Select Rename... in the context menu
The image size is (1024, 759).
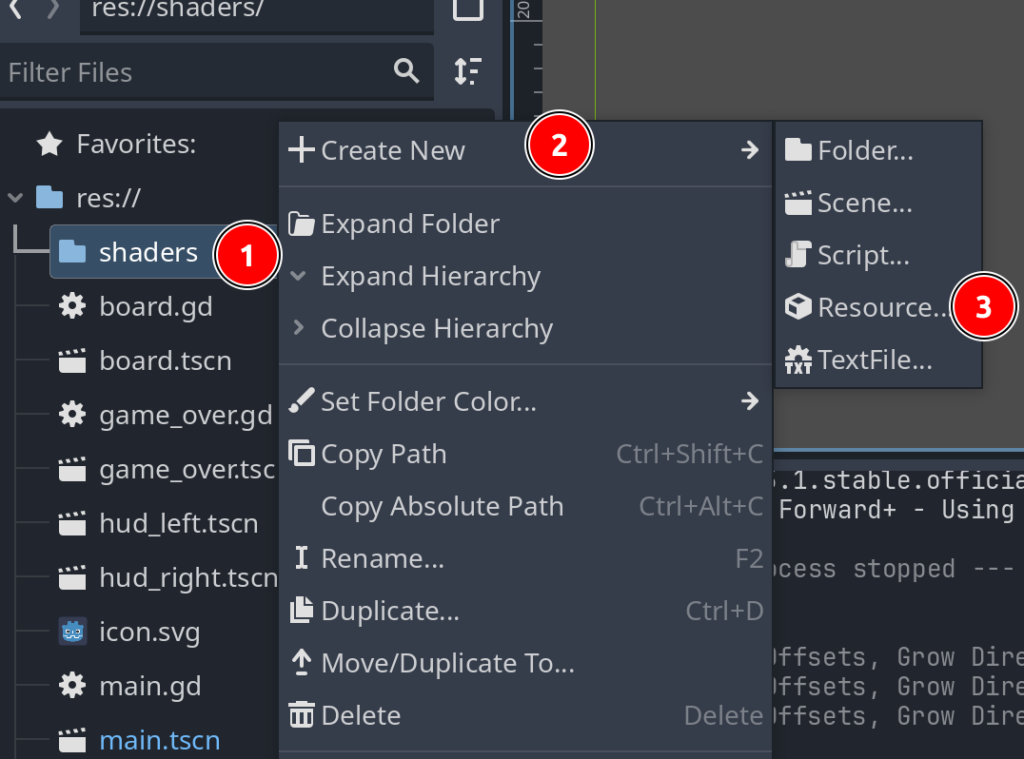(x=382, y=559)
